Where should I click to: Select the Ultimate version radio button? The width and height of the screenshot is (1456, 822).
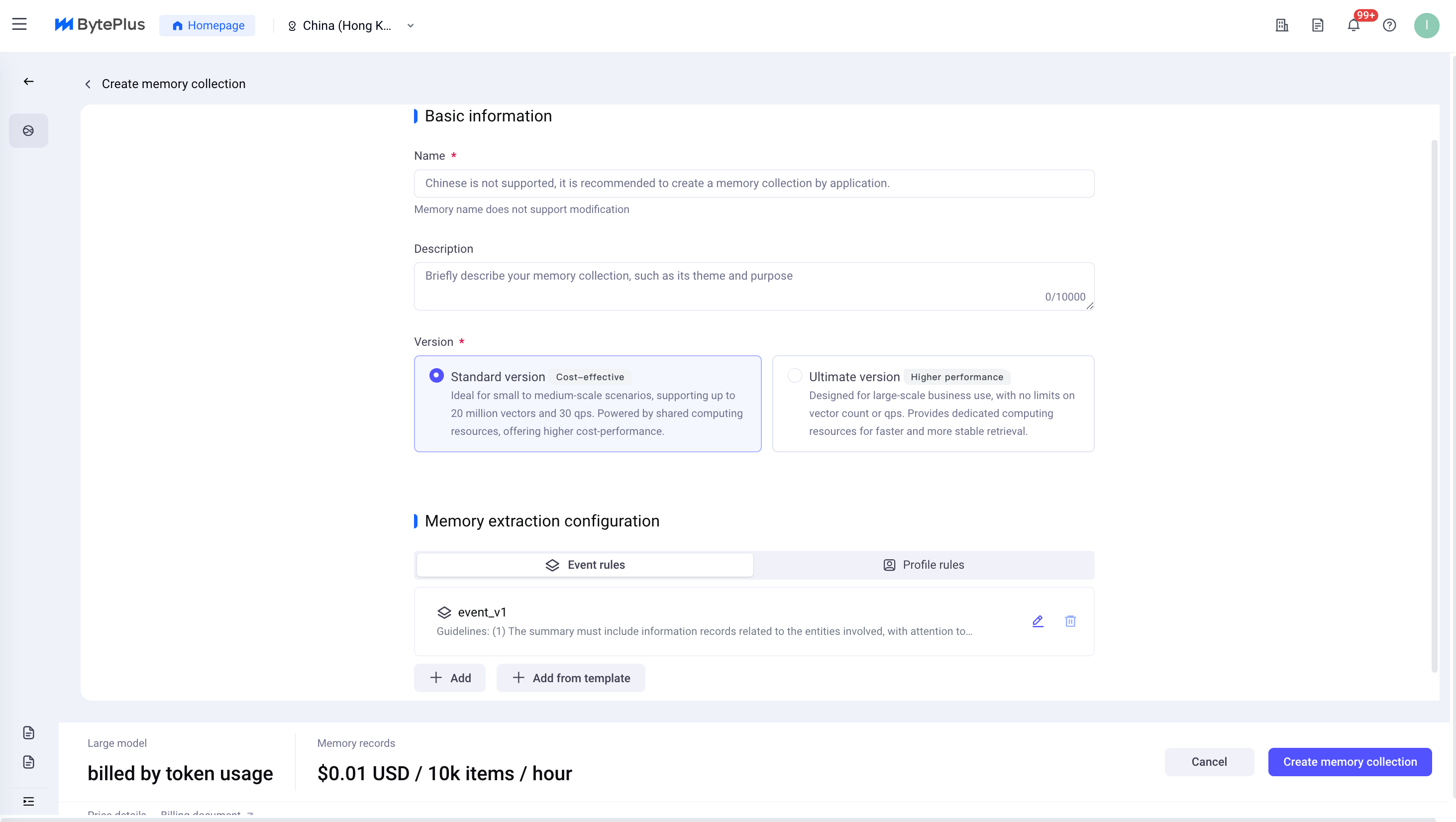(x=794, y=376)
